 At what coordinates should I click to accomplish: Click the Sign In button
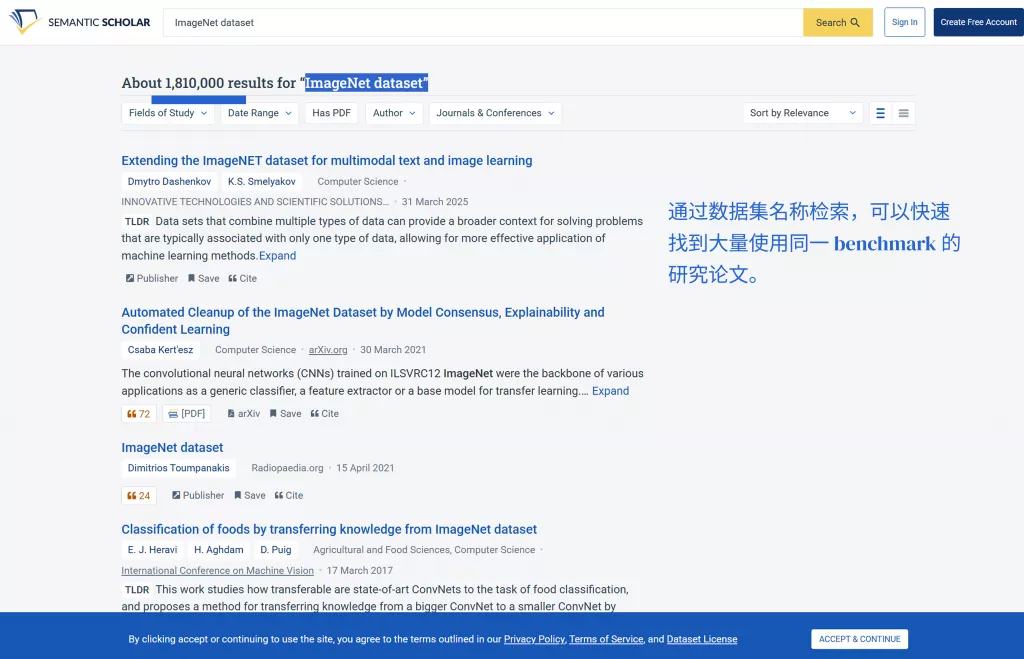[904, 22]
